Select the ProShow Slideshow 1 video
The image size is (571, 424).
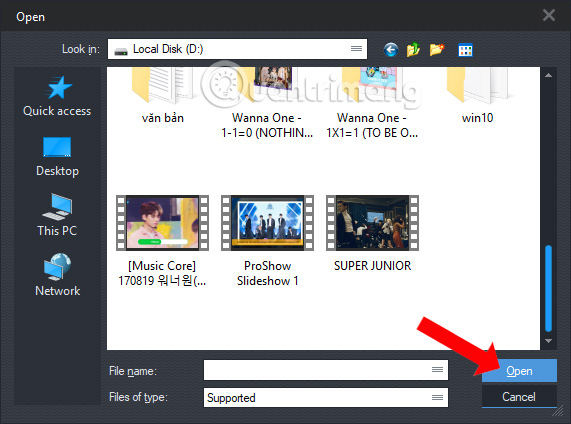coord(267,241)
